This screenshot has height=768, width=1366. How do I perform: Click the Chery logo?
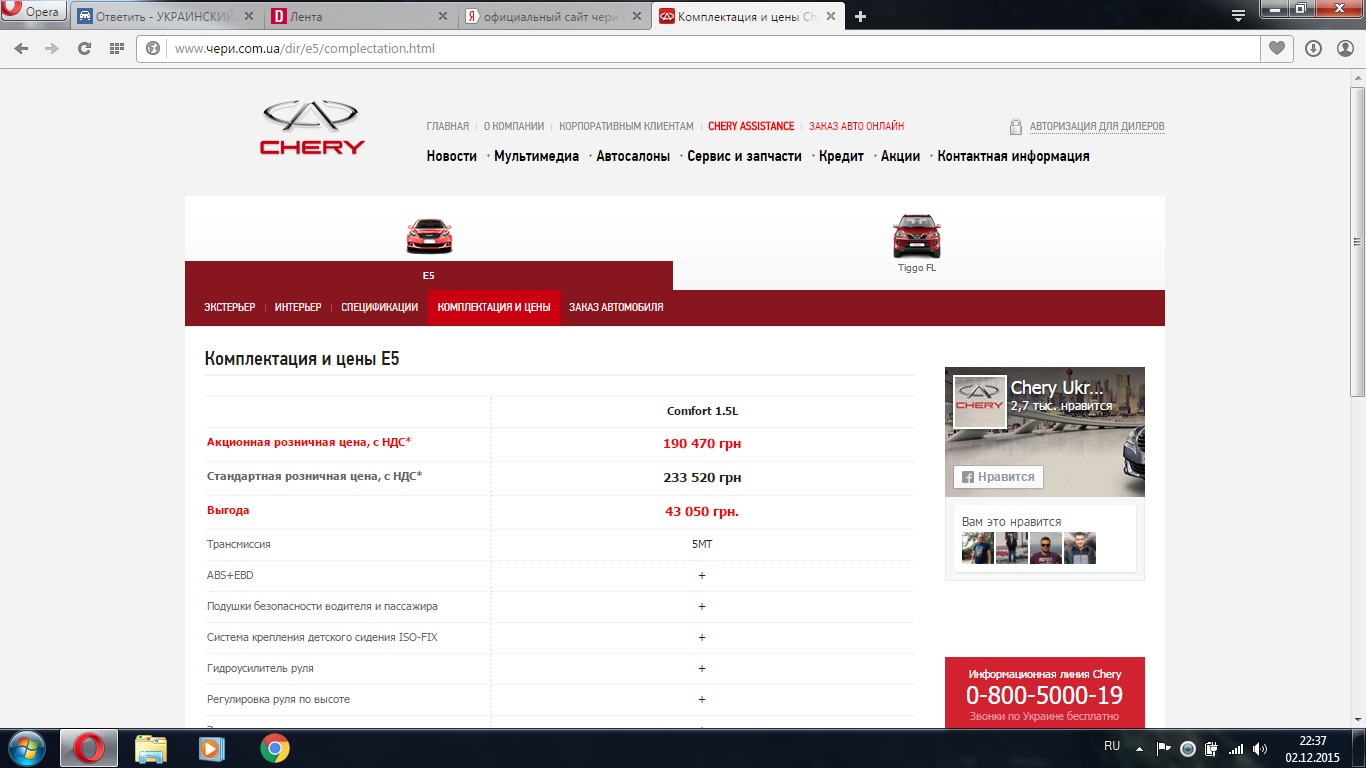click(x=313, y=128)
